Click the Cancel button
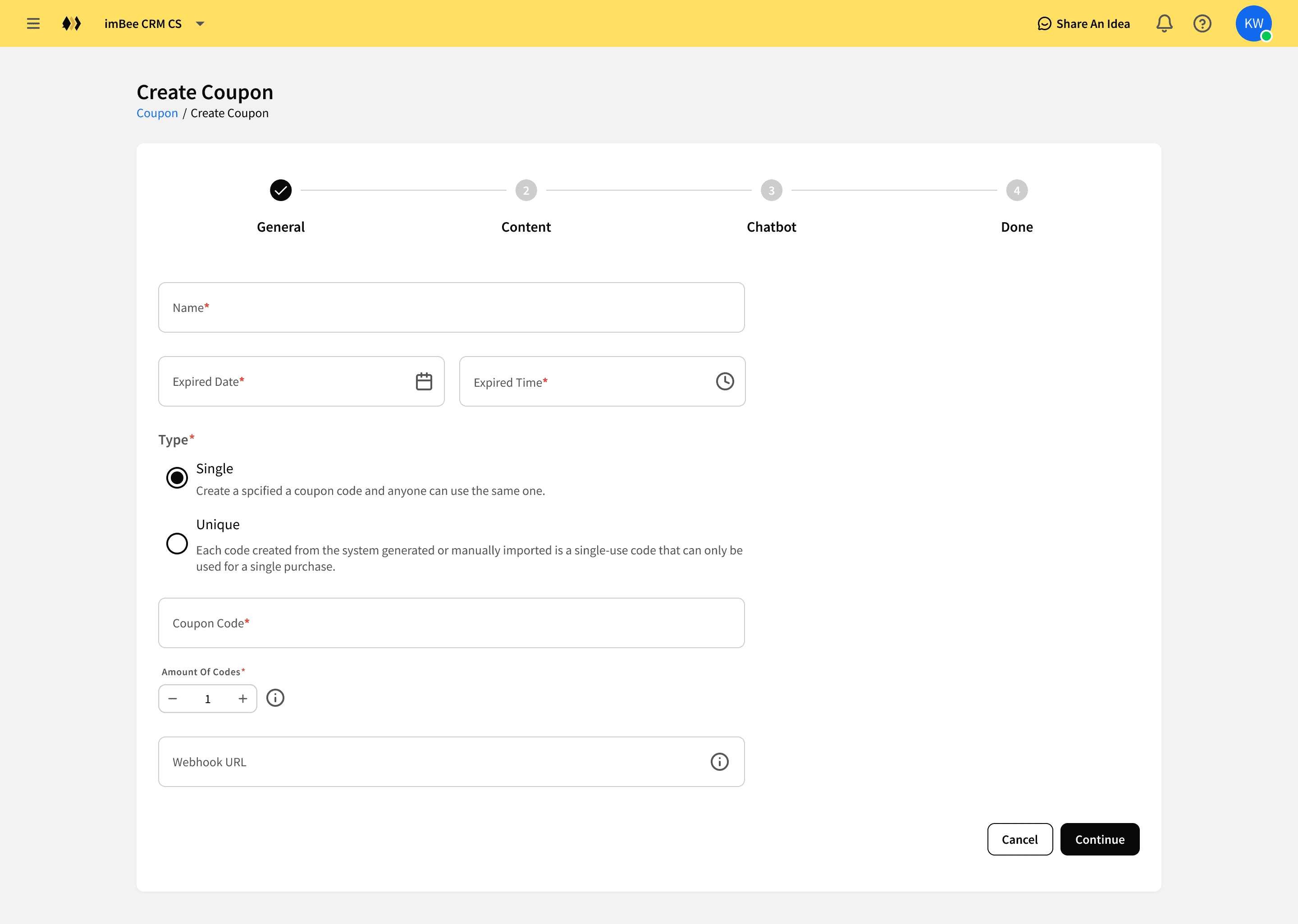 click(1019, 839)
